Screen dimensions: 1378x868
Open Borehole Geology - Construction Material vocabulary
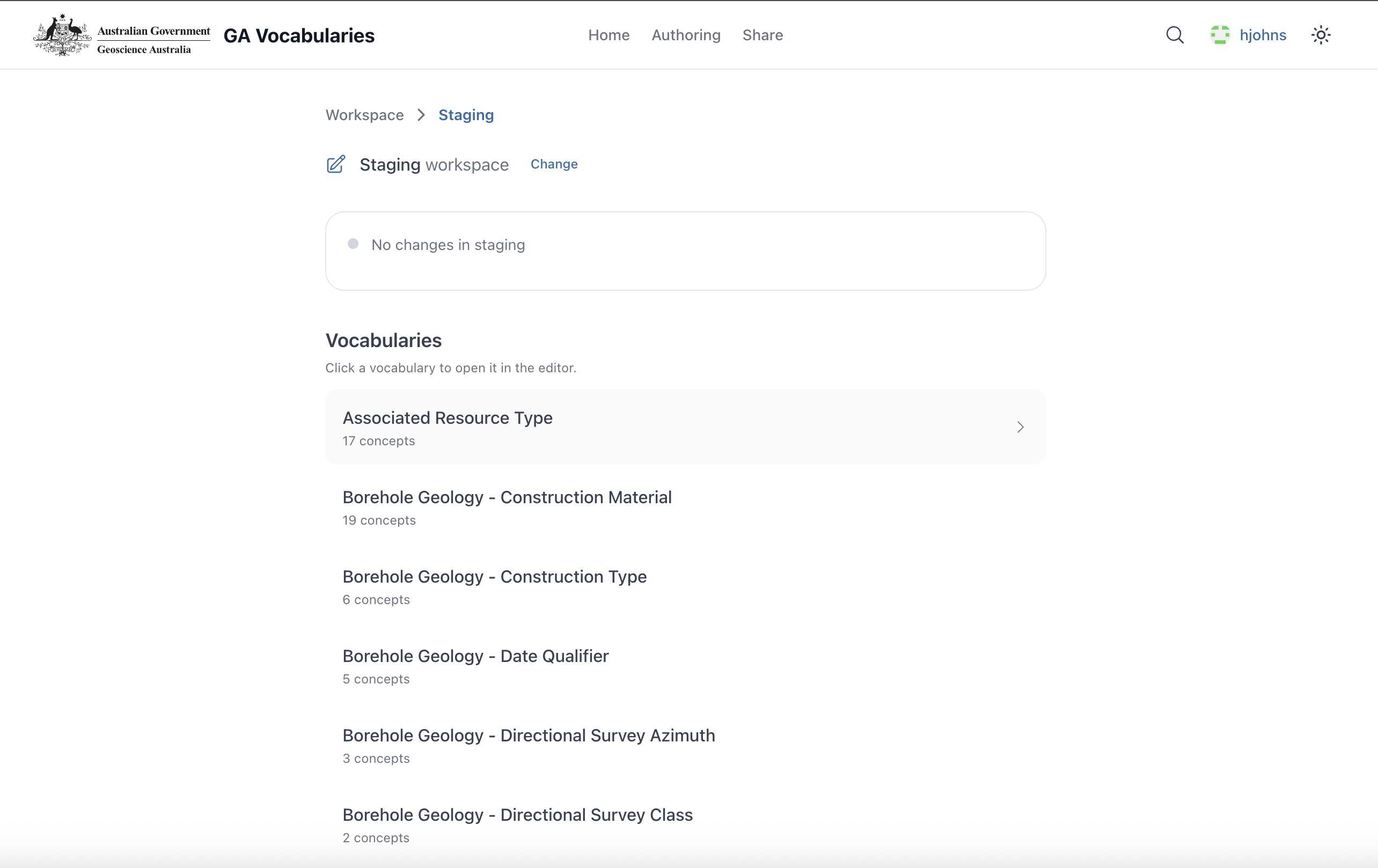tap(507, 497)
